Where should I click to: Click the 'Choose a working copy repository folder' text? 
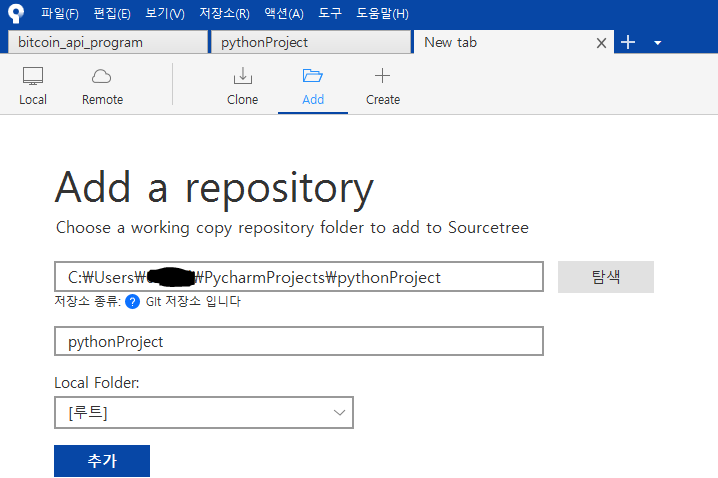coord(210,228)
